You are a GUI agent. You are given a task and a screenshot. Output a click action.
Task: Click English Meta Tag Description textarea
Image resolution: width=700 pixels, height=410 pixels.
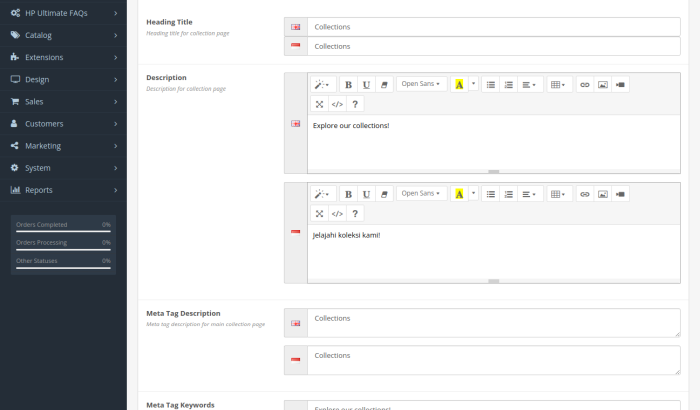point(494,323)
